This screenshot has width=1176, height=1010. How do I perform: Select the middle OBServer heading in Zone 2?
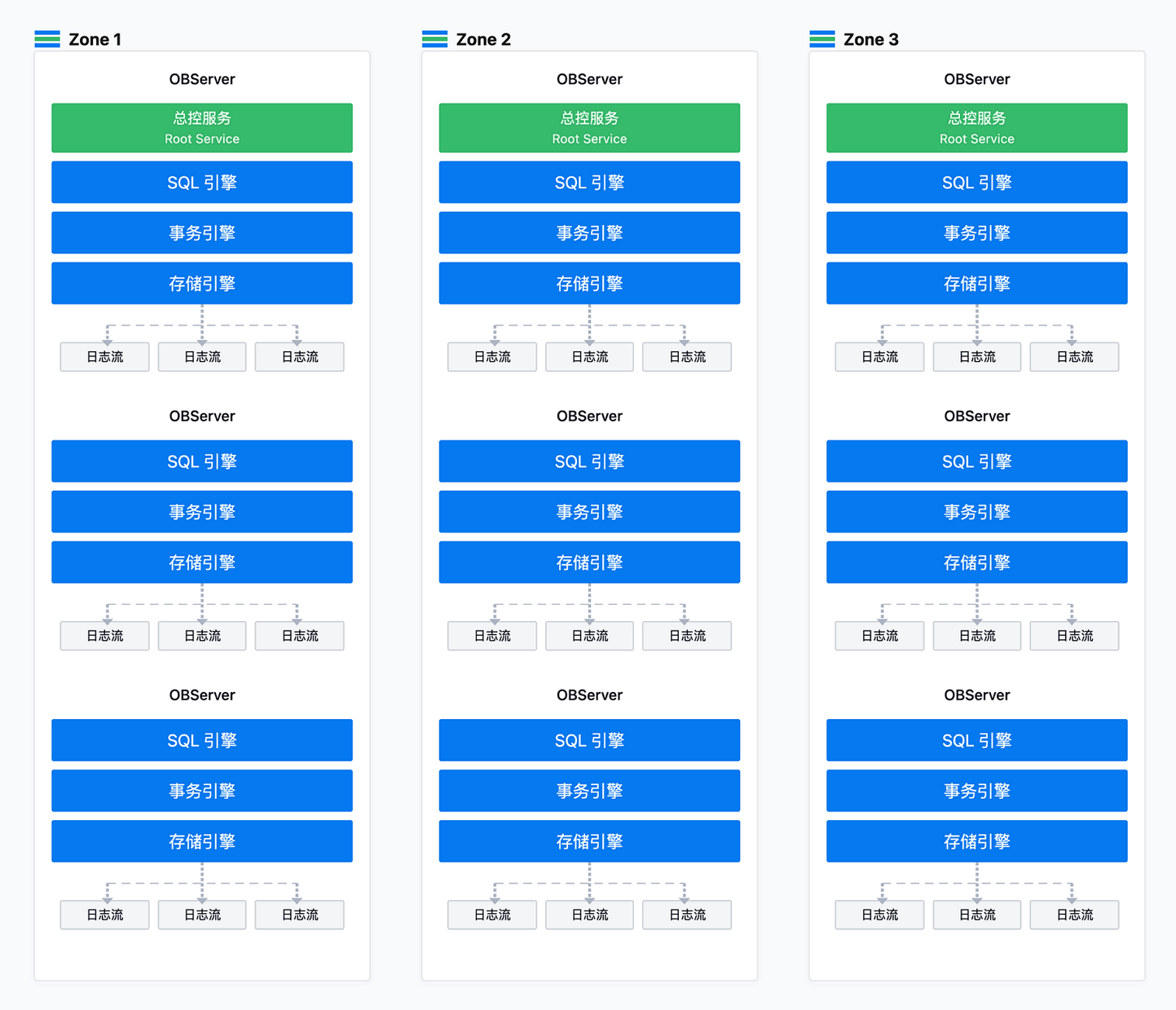[589, 416]
